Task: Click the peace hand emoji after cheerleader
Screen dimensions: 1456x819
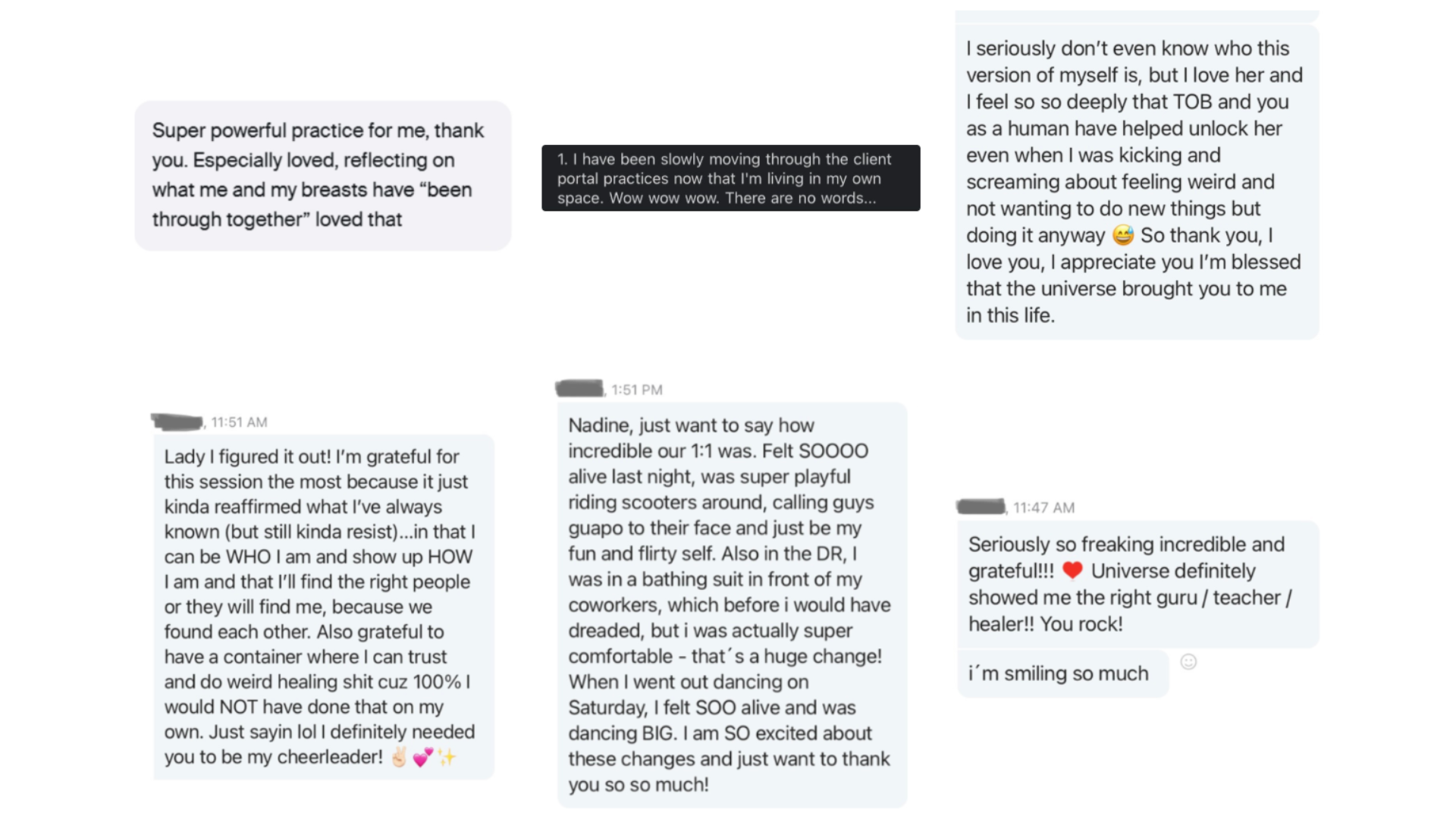Action: (399, 757)
